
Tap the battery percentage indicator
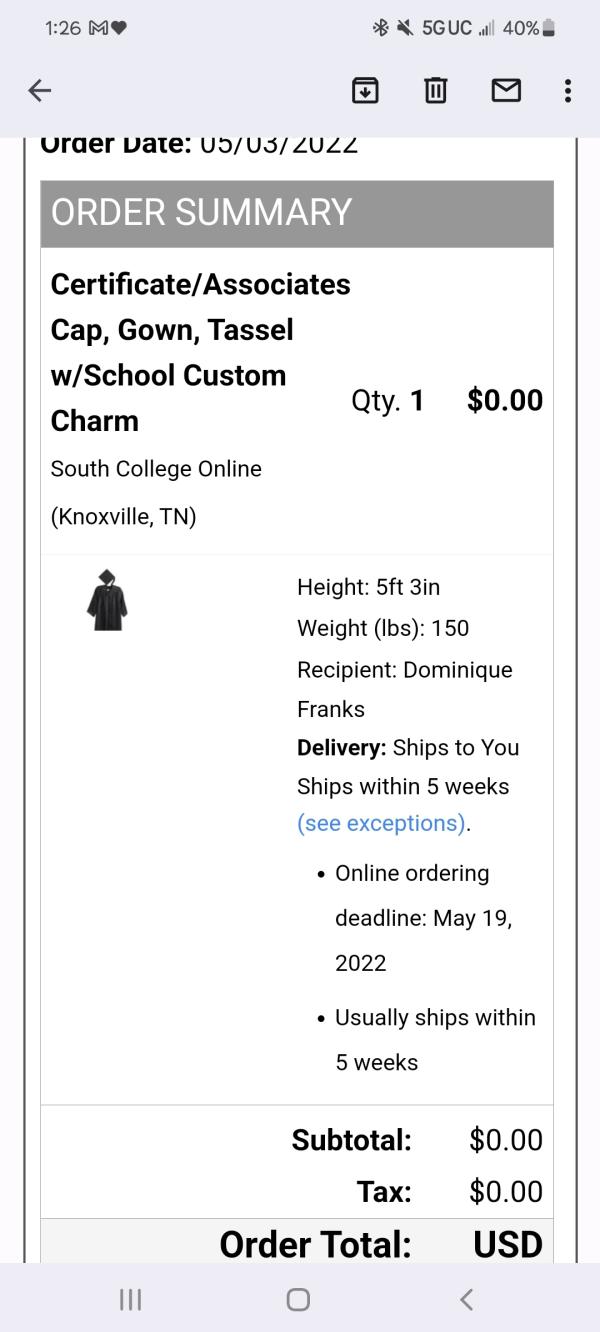529,28
